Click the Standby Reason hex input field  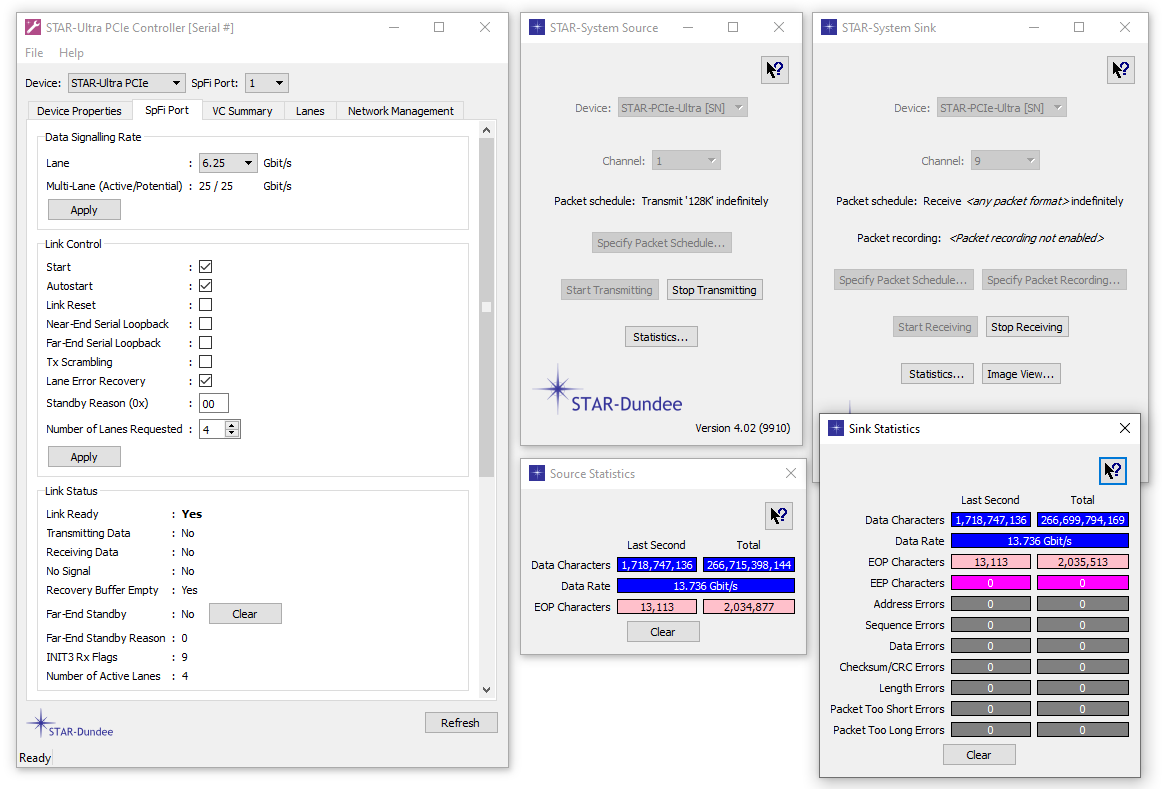[214, 404]
